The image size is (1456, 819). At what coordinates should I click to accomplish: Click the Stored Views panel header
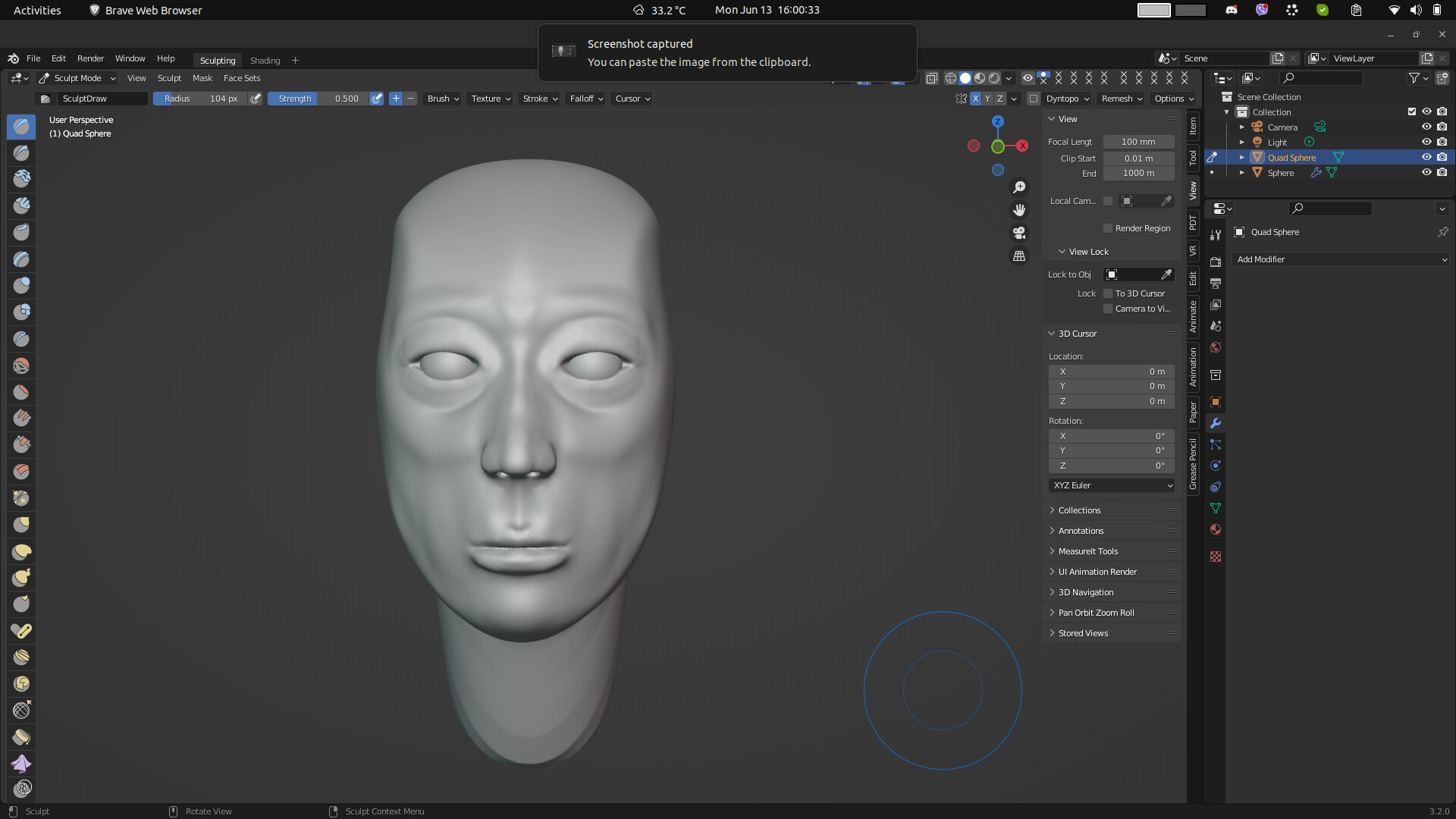pos(1084,632)
